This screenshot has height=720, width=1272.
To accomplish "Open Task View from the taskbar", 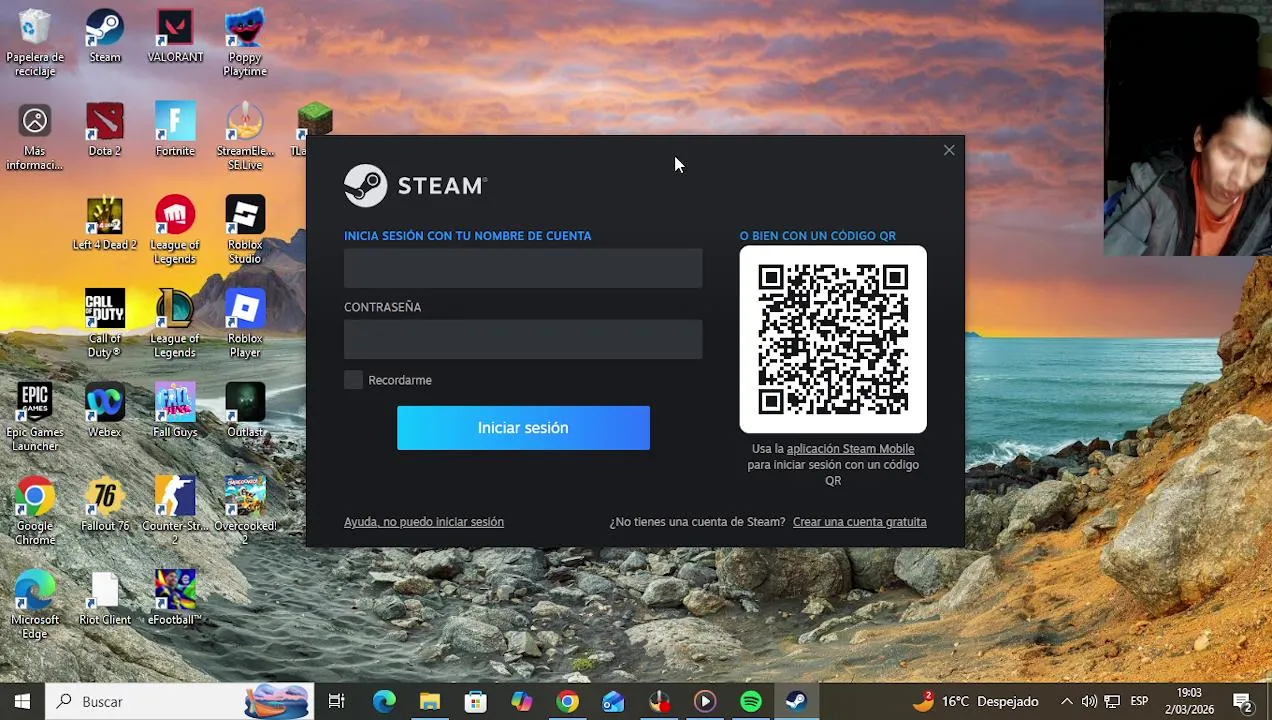I will 337,701.
